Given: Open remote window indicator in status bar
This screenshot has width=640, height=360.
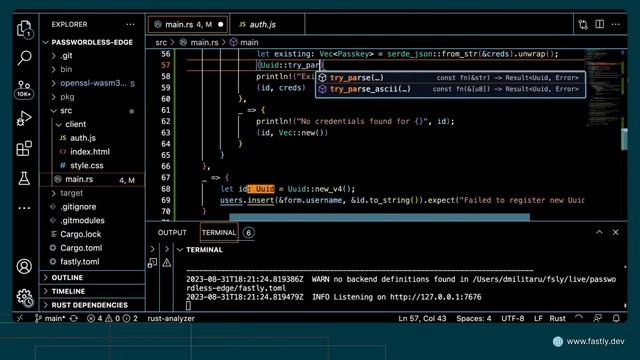Looking at the screenshot, I should click(x=20, y=318).
